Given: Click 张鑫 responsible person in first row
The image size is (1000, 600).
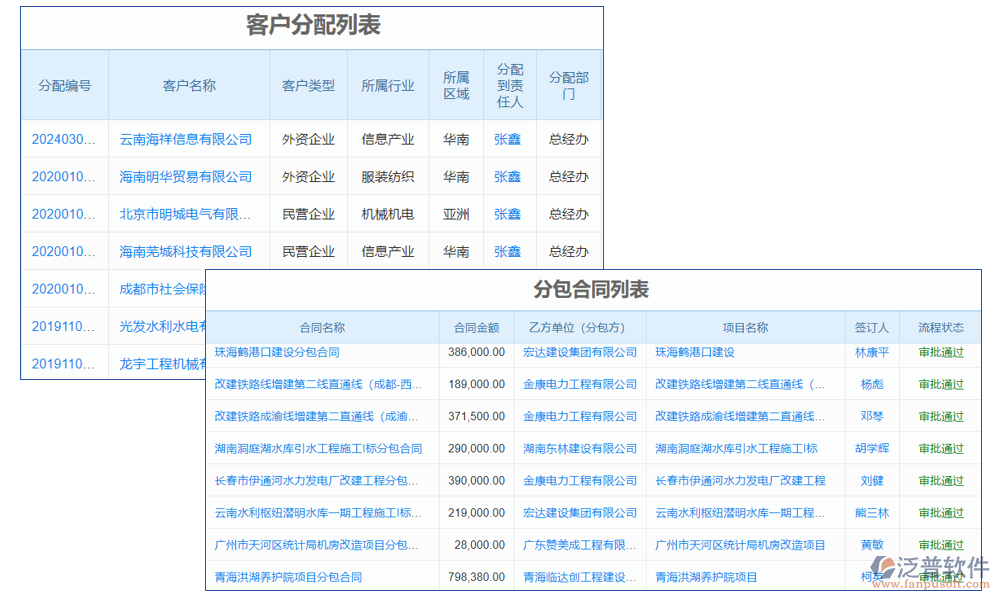Looking at the screenshot, I should 509,139.
